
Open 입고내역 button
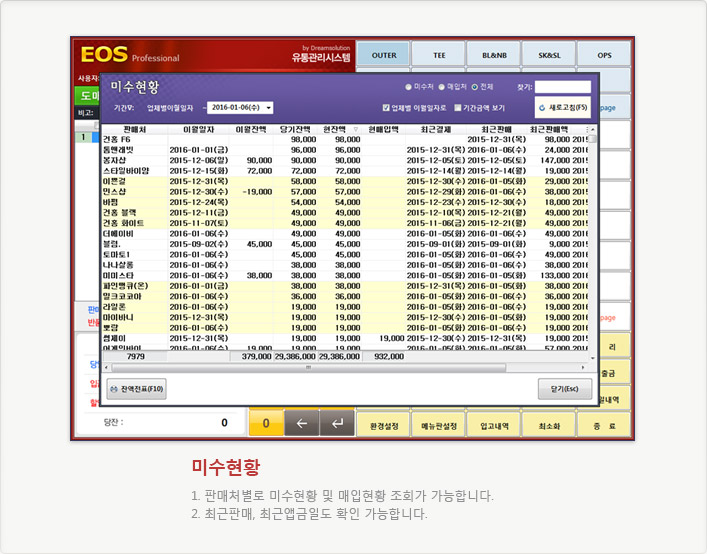coord(494,426)
